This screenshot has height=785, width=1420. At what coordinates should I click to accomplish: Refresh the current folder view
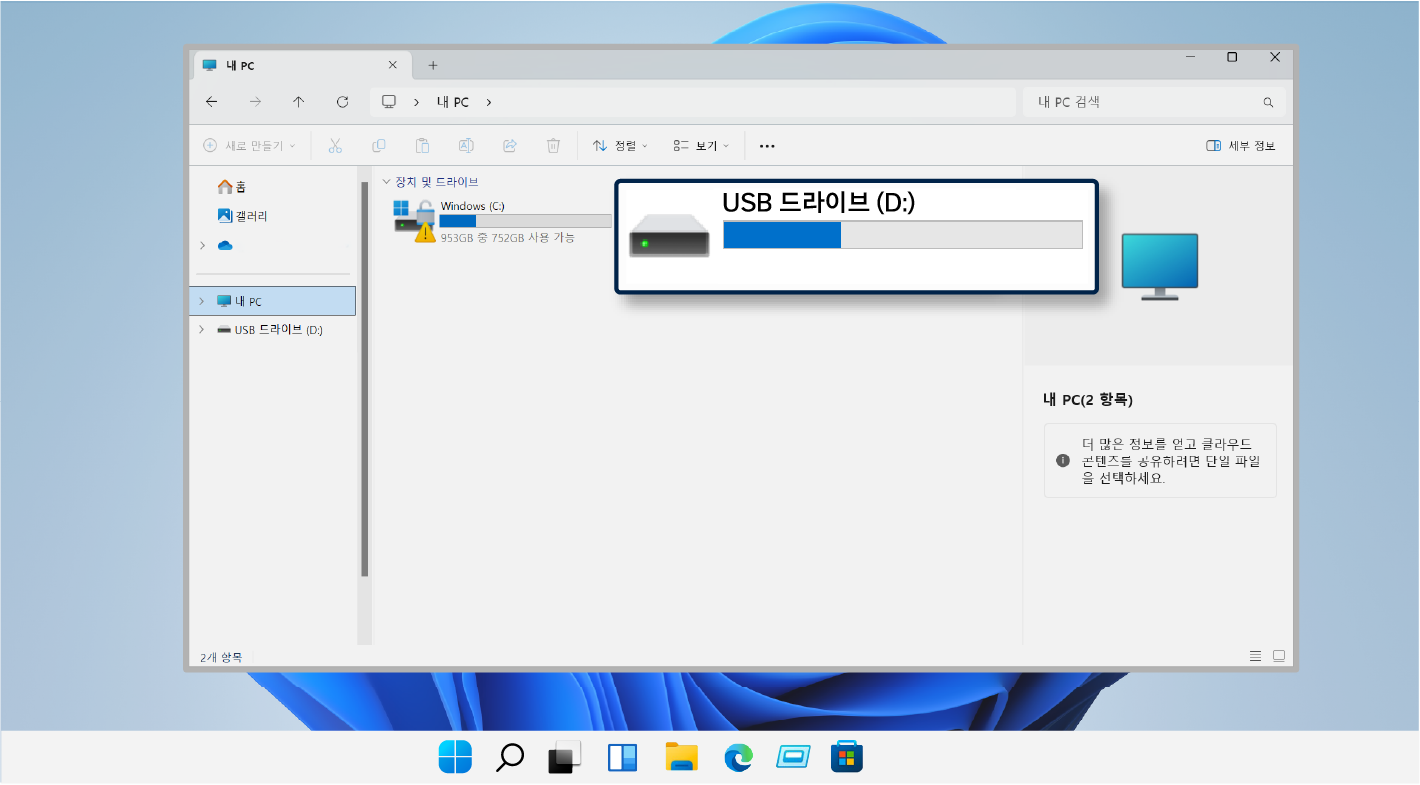(x=342, y=102)
